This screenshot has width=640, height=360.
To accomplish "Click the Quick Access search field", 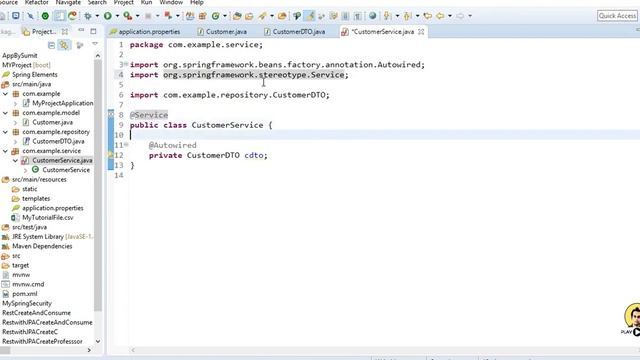I will pyautogui.click(x=617, y=16).
